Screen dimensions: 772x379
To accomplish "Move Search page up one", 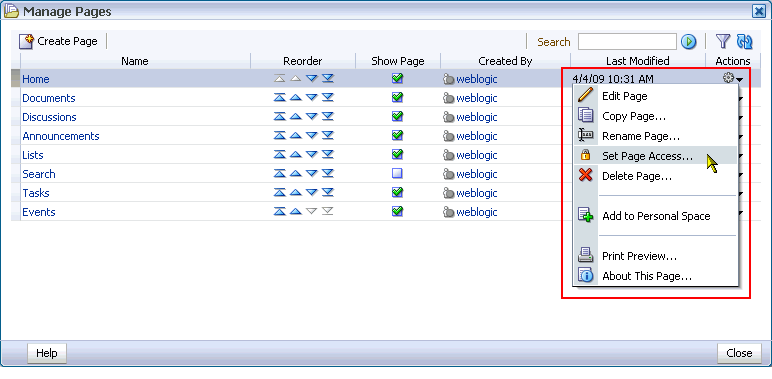I will click(295, 173).
